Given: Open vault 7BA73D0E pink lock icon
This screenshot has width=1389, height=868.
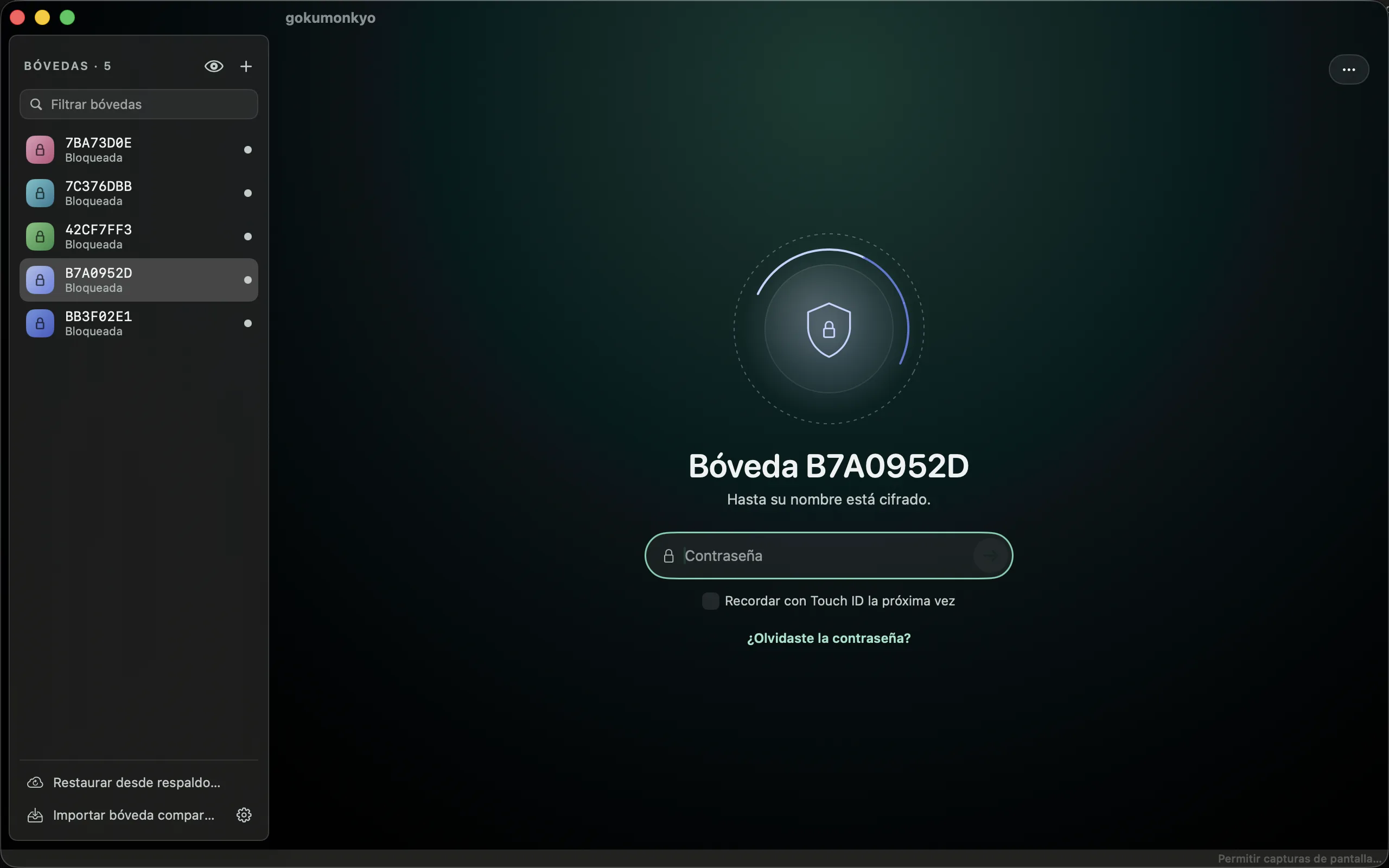Looking at the screenshot, I should click(40, 150).
